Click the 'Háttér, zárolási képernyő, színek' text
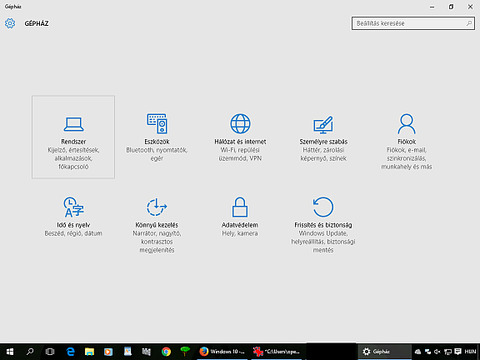This screenshot has height=360, width=480. [323, 154]
